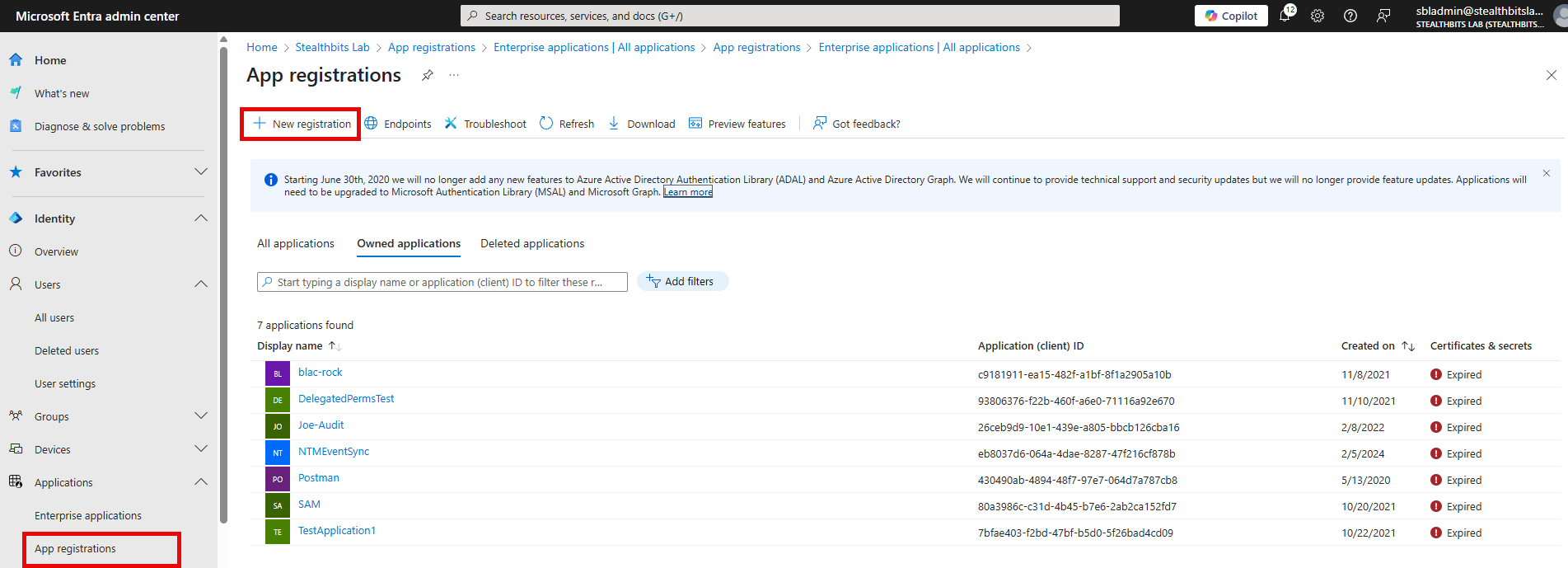The height and width of the screenshot is (568, 1568).
Task: Switch to the Deleted applications tab
Action: coord(532,243)
